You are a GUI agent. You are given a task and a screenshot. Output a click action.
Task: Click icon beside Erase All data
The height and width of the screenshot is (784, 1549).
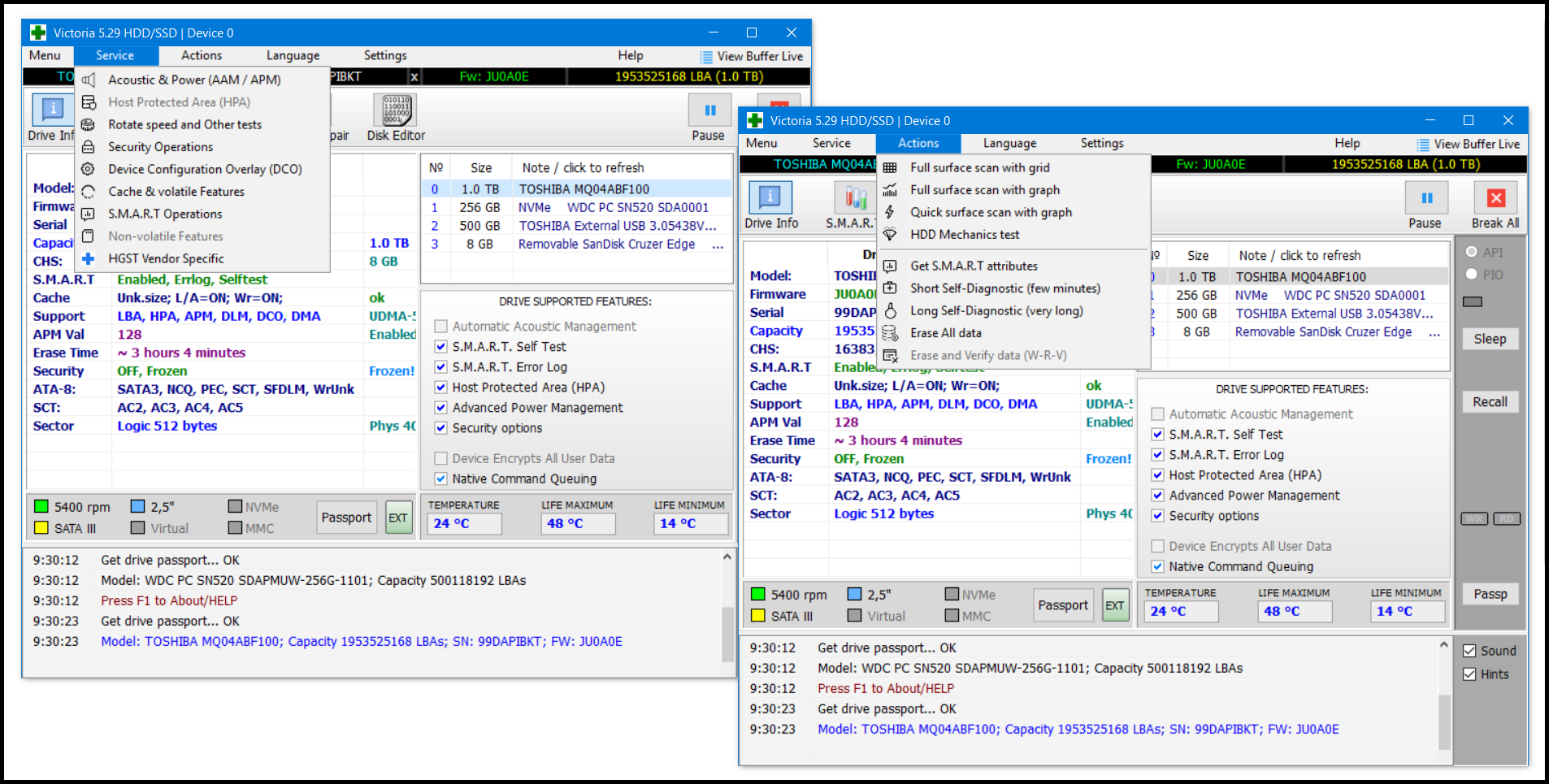[890, 333]
